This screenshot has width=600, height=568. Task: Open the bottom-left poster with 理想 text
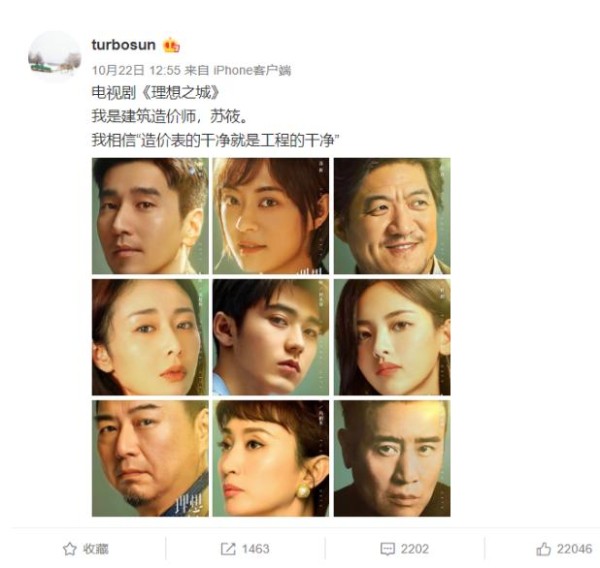(150, 459)
